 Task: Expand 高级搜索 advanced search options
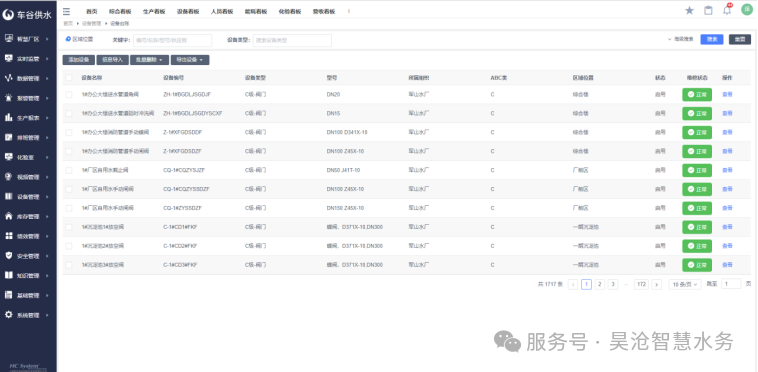click(x=681, y=40)
